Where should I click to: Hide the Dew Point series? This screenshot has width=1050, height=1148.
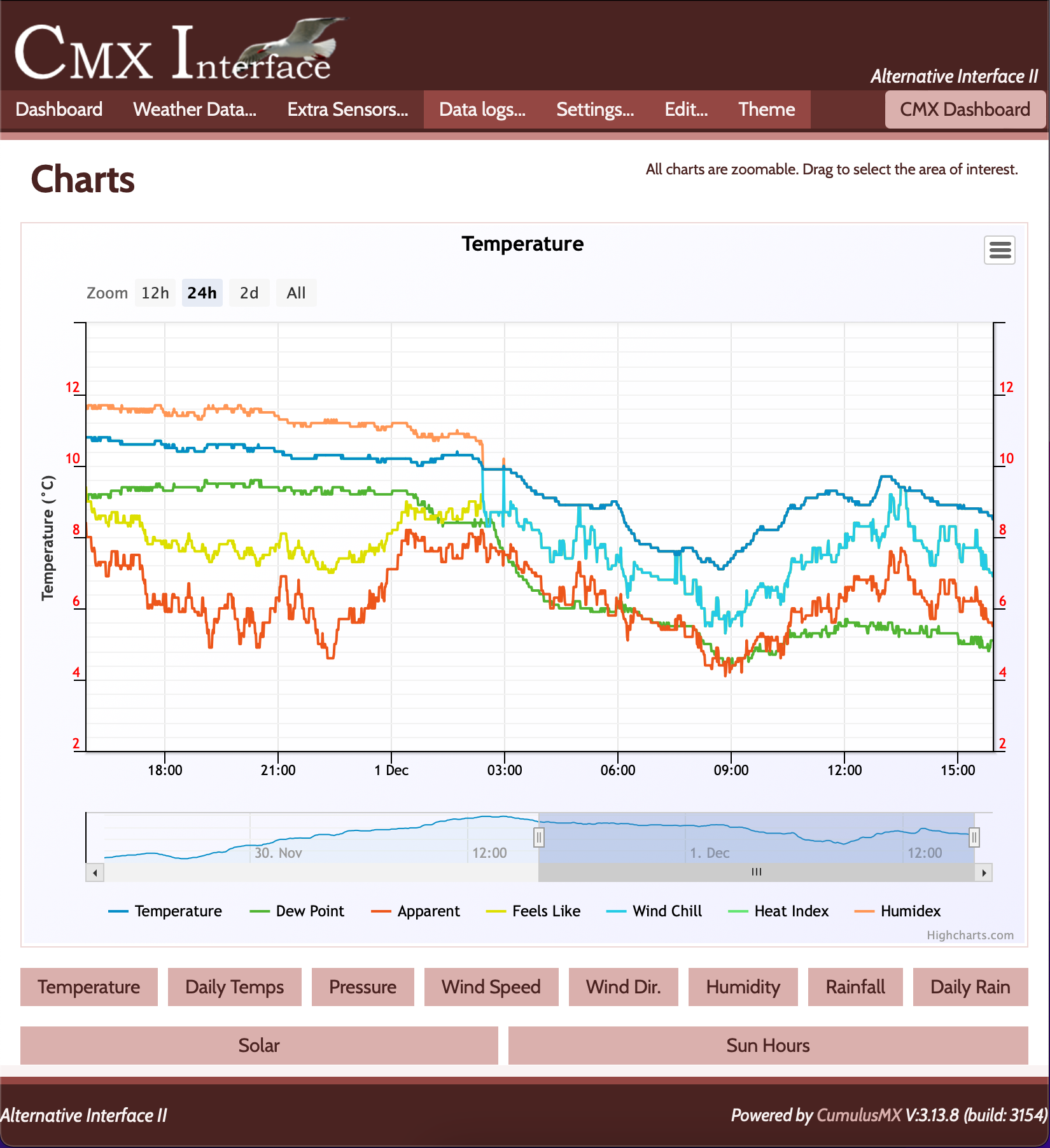point(297,911)
